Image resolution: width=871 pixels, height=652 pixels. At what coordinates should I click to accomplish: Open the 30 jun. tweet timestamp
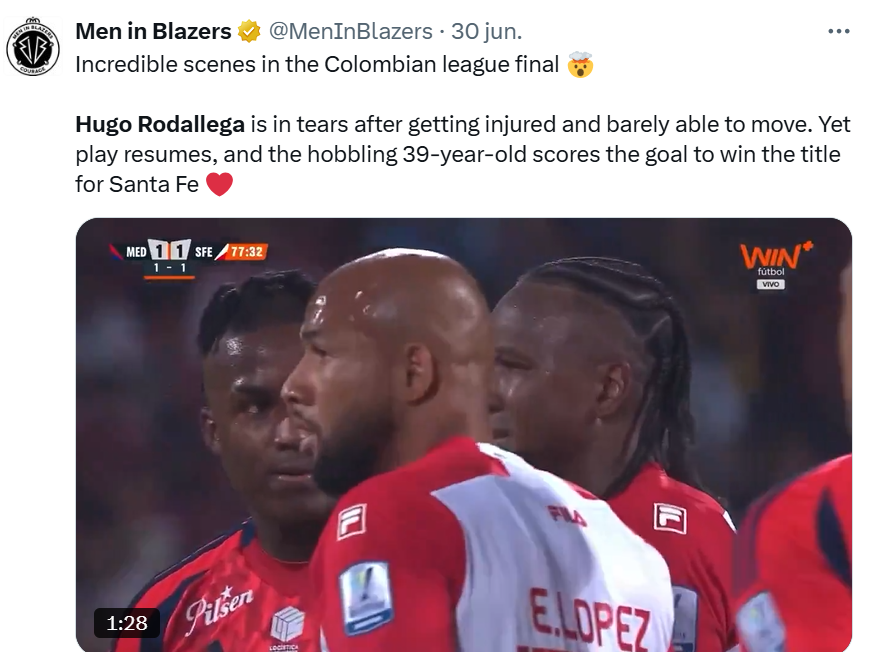487,32
